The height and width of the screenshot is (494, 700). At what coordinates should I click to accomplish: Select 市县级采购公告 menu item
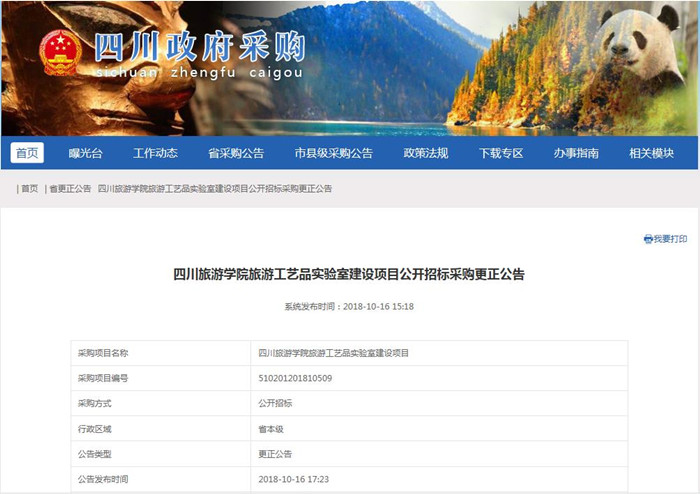[333, 153]
